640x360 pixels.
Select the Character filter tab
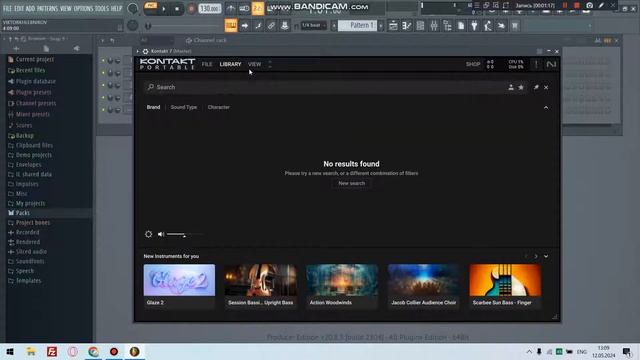pyautogui.click(x=219, y=107)
